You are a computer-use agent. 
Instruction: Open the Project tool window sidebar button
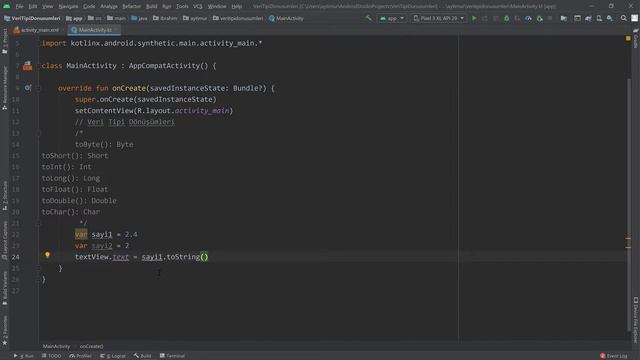tap(5, 41)
